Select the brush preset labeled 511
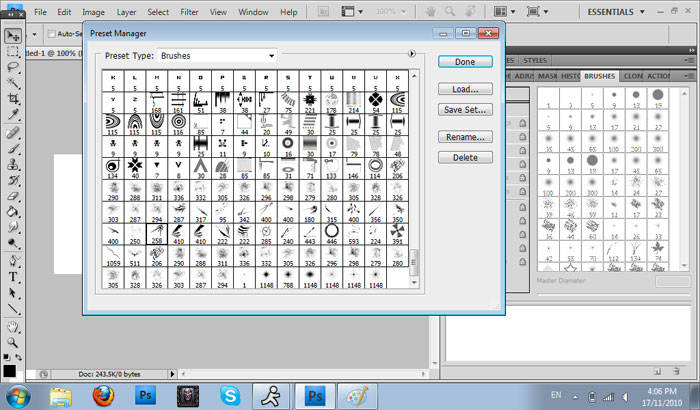This screenshot has width=700, height=410. [x=135, y=256]
